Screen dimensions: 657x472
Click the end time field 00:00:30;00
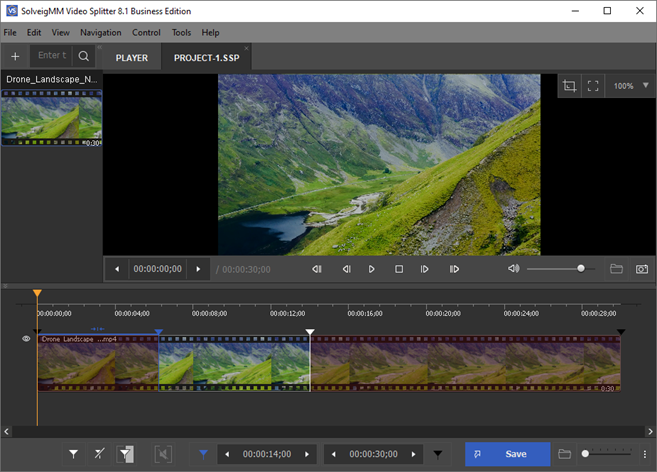(x=373, y=454)
